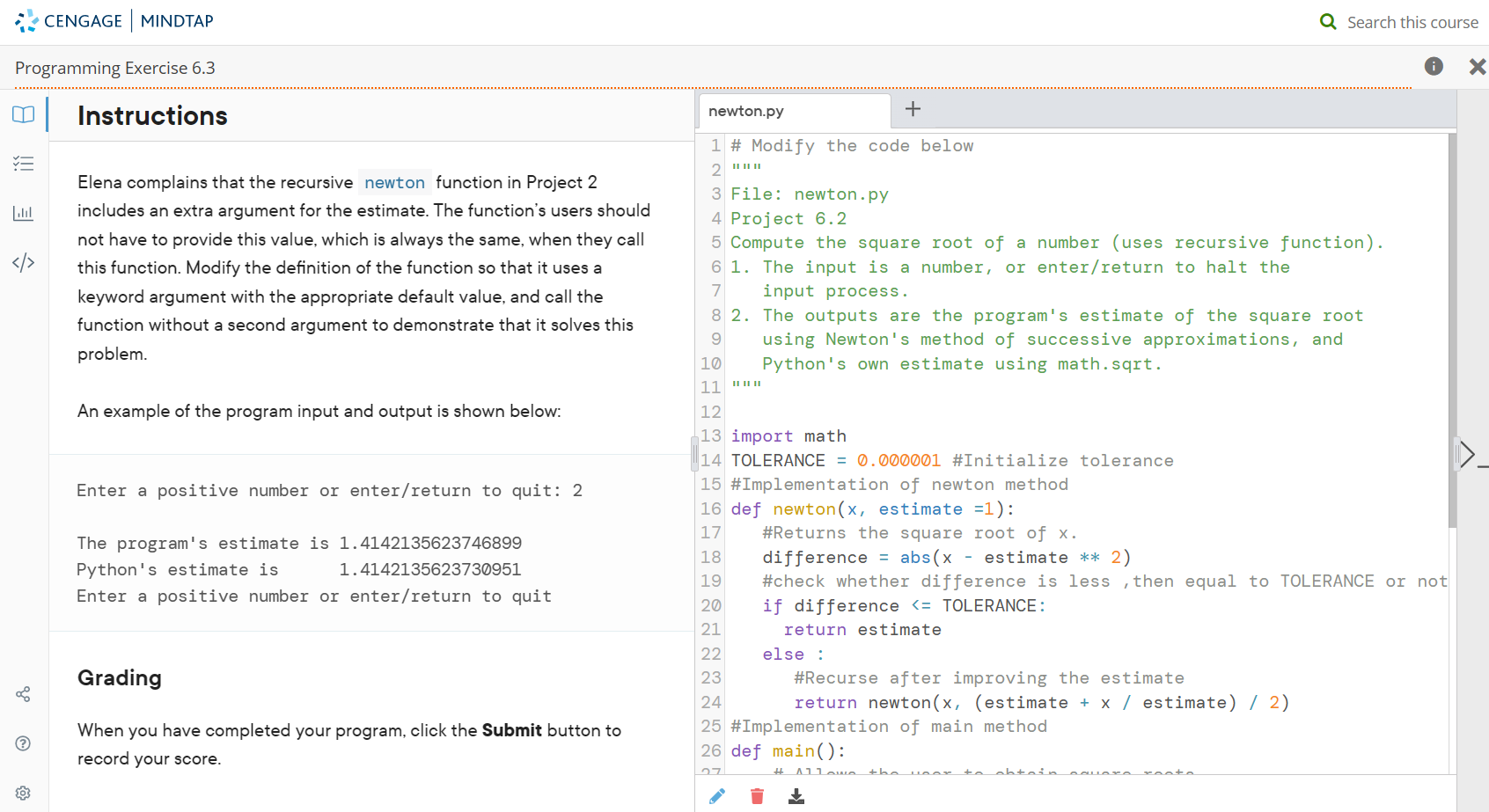Viewport: 1489px width, 812px height.
Task: Click comment '#Implementation of newton method'
Action: [x=899, y=484]
